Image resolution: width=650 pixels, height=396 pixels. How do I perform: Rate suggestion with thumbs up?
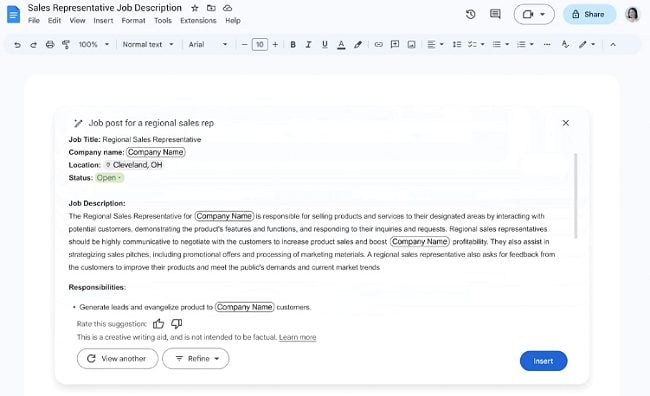pos(158,324)
